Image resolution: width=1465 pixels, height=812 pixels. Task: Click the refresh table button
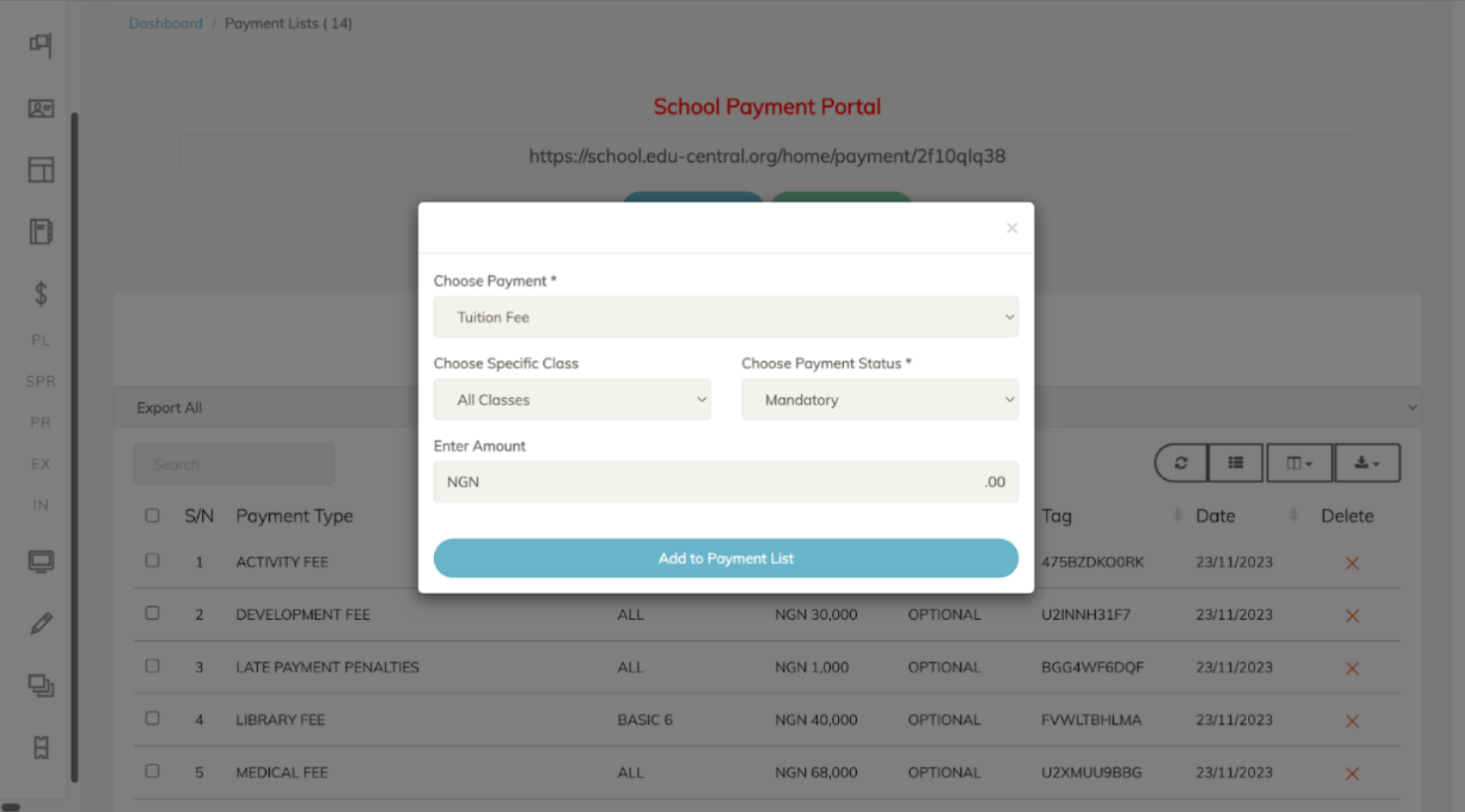1180,463
